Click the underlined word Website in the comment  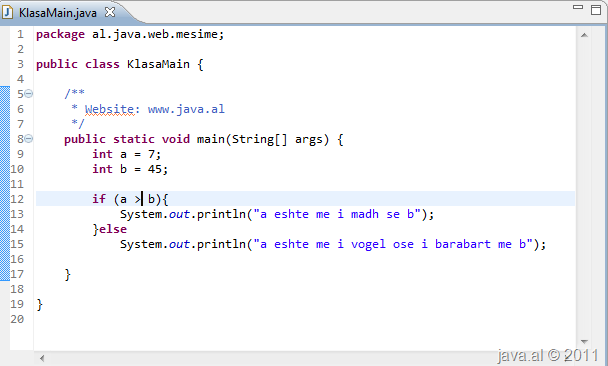click(110, 109)
